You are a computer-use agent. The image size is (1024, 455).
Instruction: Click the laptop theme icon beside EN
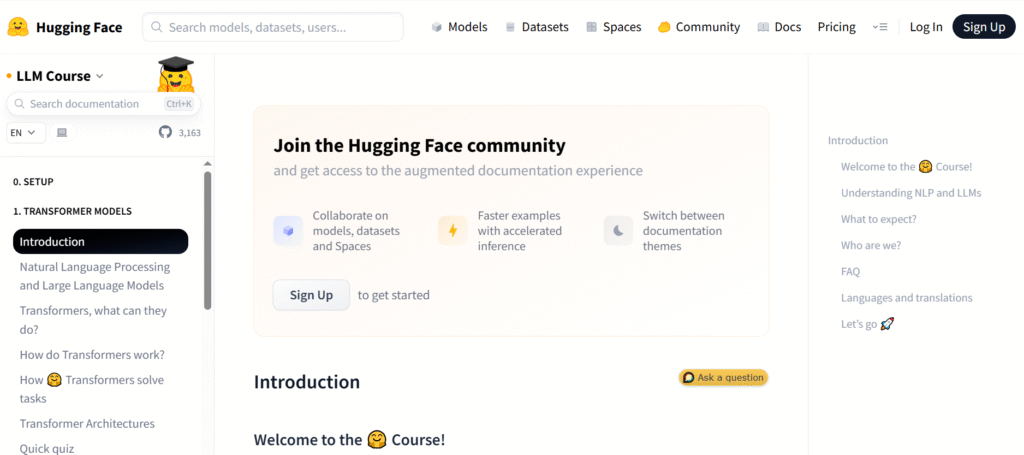pyautogui.click(x=62, y=133)
